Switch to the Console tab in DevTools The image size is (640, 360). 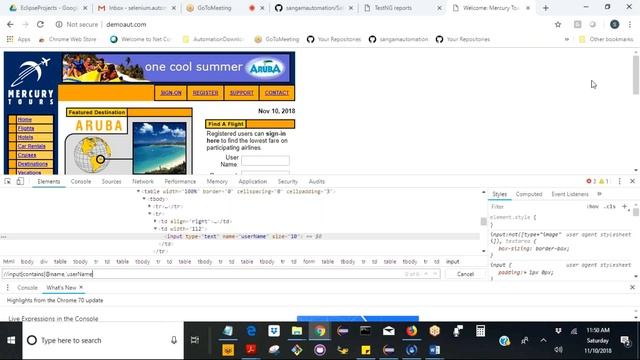point(81,181)
